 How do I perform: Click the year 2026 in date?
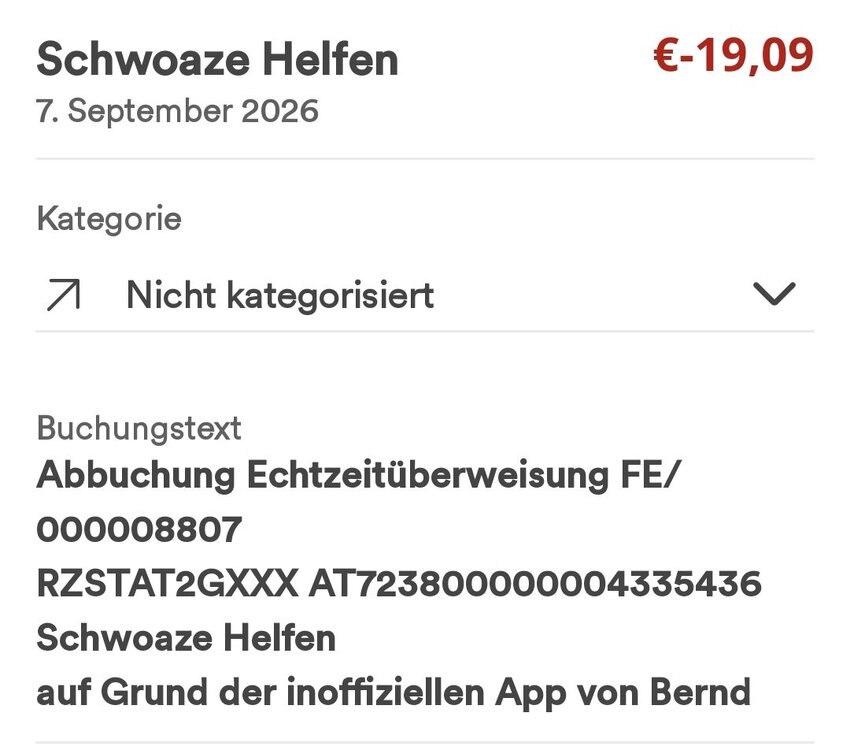[x=280, y=111]
